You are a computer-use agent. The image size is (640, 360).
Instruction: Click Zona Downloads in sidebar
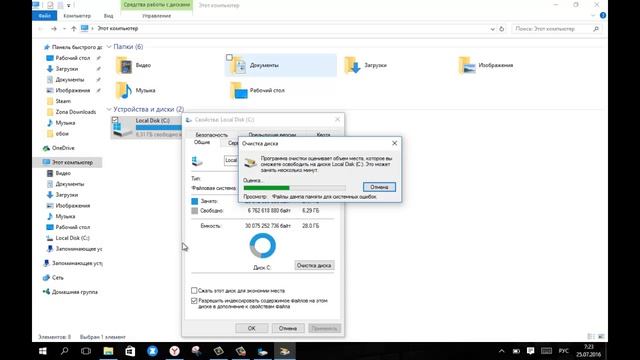click(76, 112)
